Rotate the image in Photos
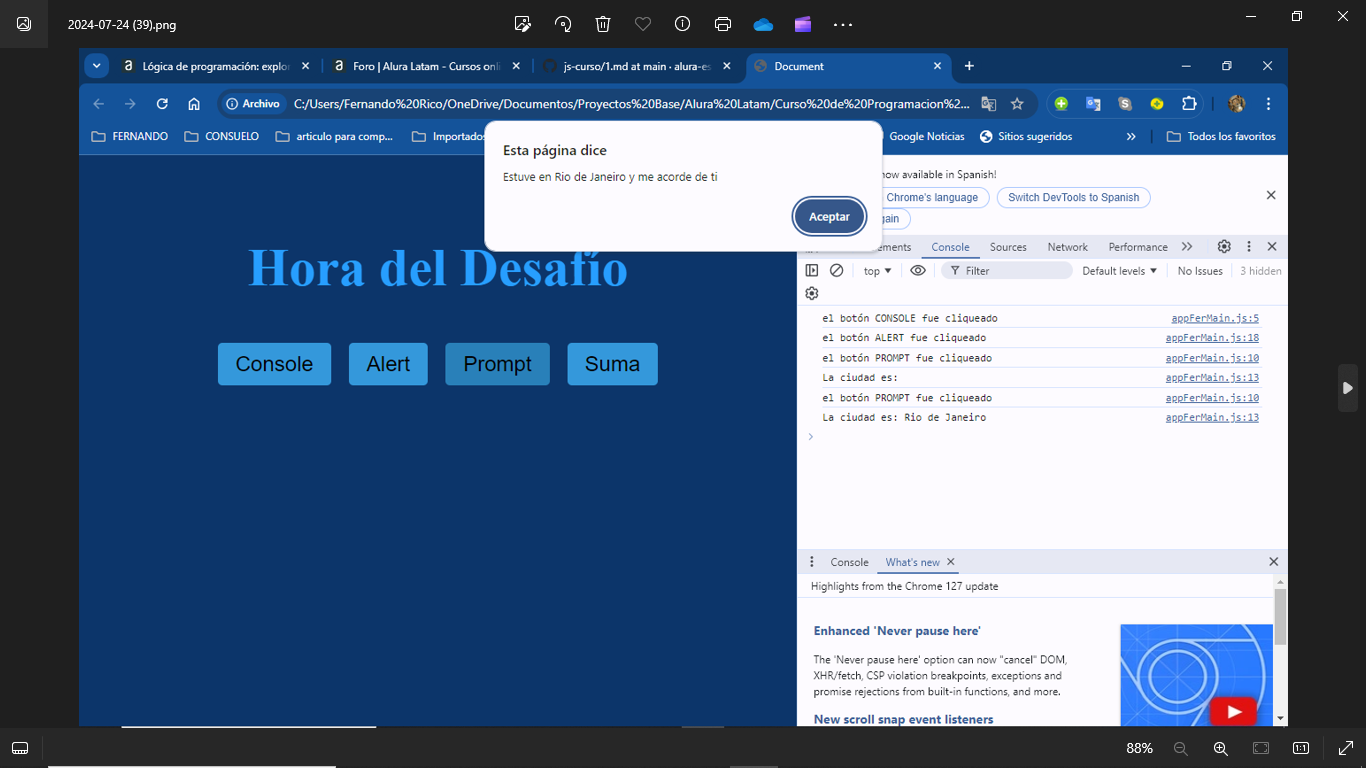This screenshot has height=768, width=1366. click(x=563, y=24)
